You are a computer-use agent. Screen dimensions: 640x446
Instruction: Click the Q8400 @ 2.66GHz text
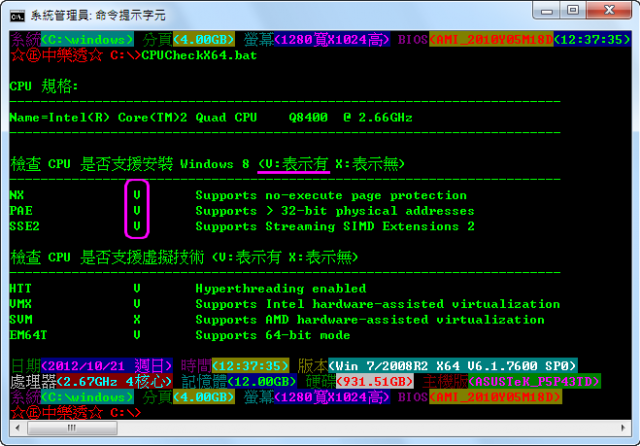(x=350, y=118)
